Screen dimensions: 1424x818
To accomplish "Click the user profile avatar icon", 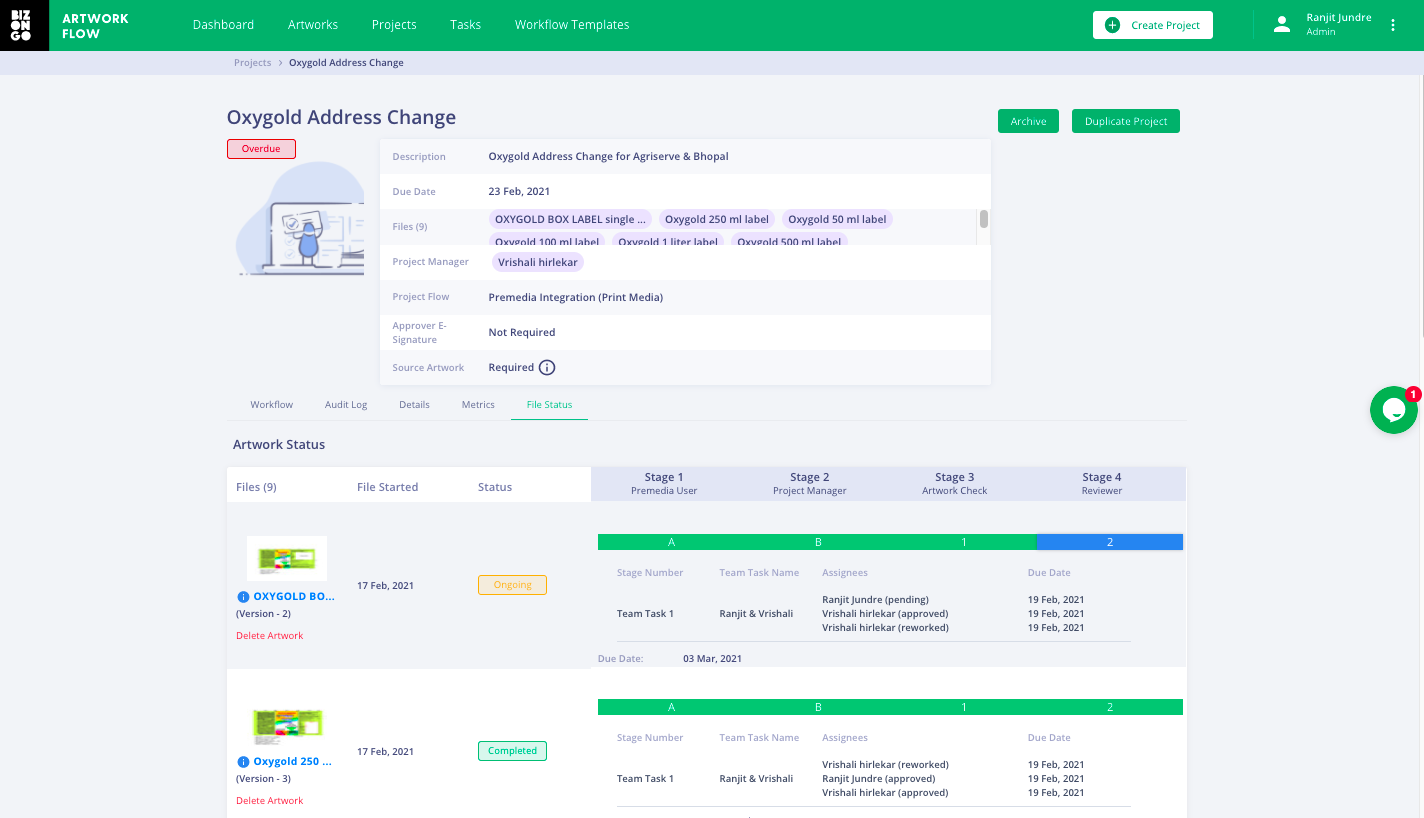I will coord(1282,25).
